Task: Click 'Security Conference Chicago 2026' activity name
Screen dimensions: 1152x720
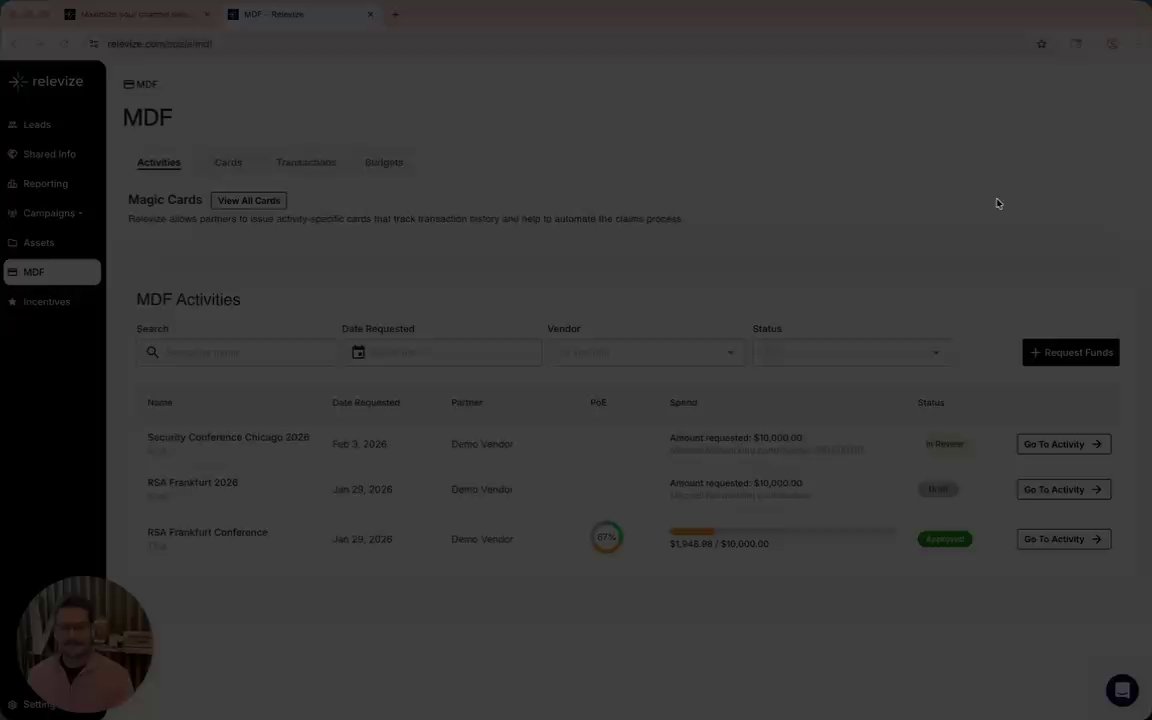Action: 228,437
